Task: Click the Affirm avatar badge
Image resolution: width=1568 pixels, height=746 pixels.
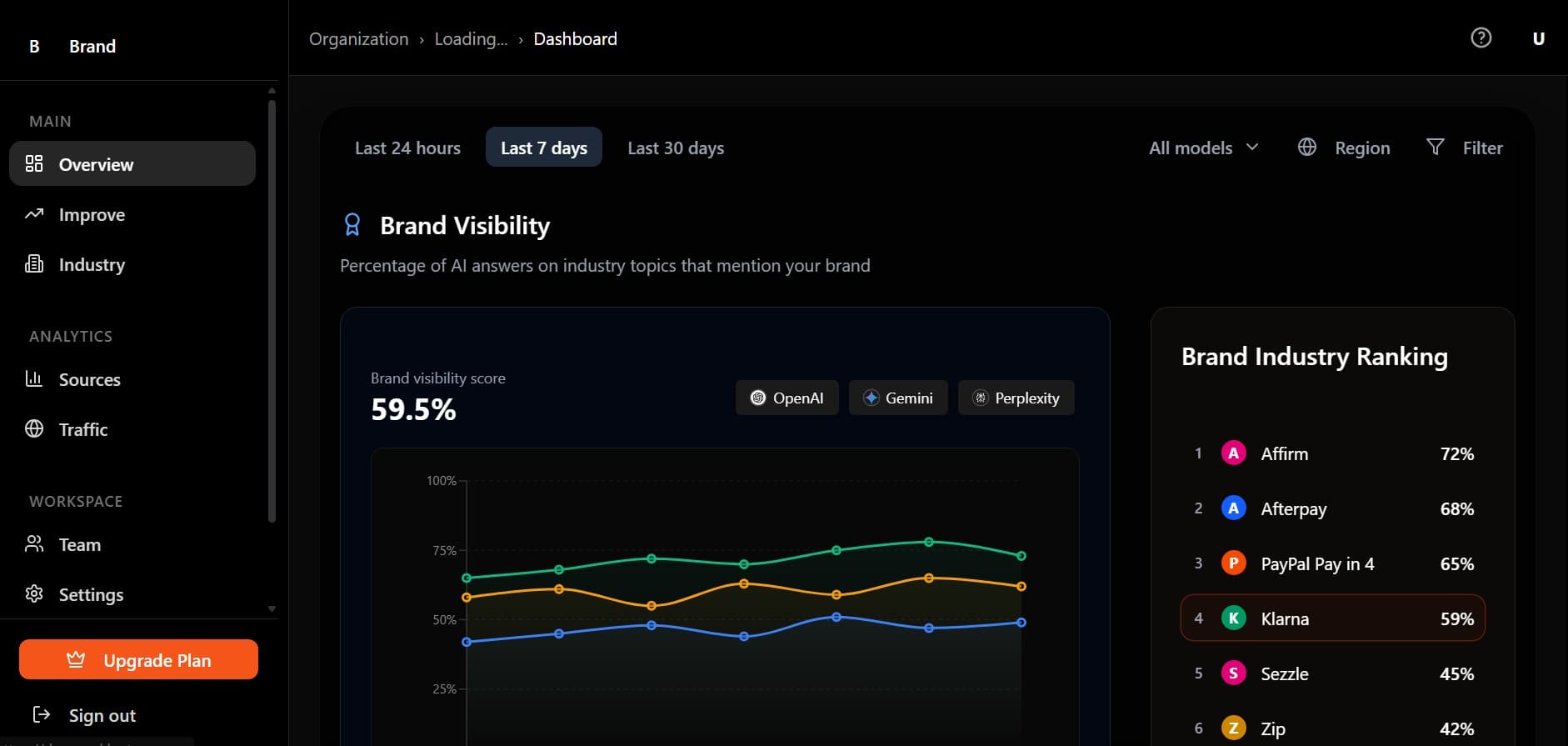Action: click(x=1233, y=453)
